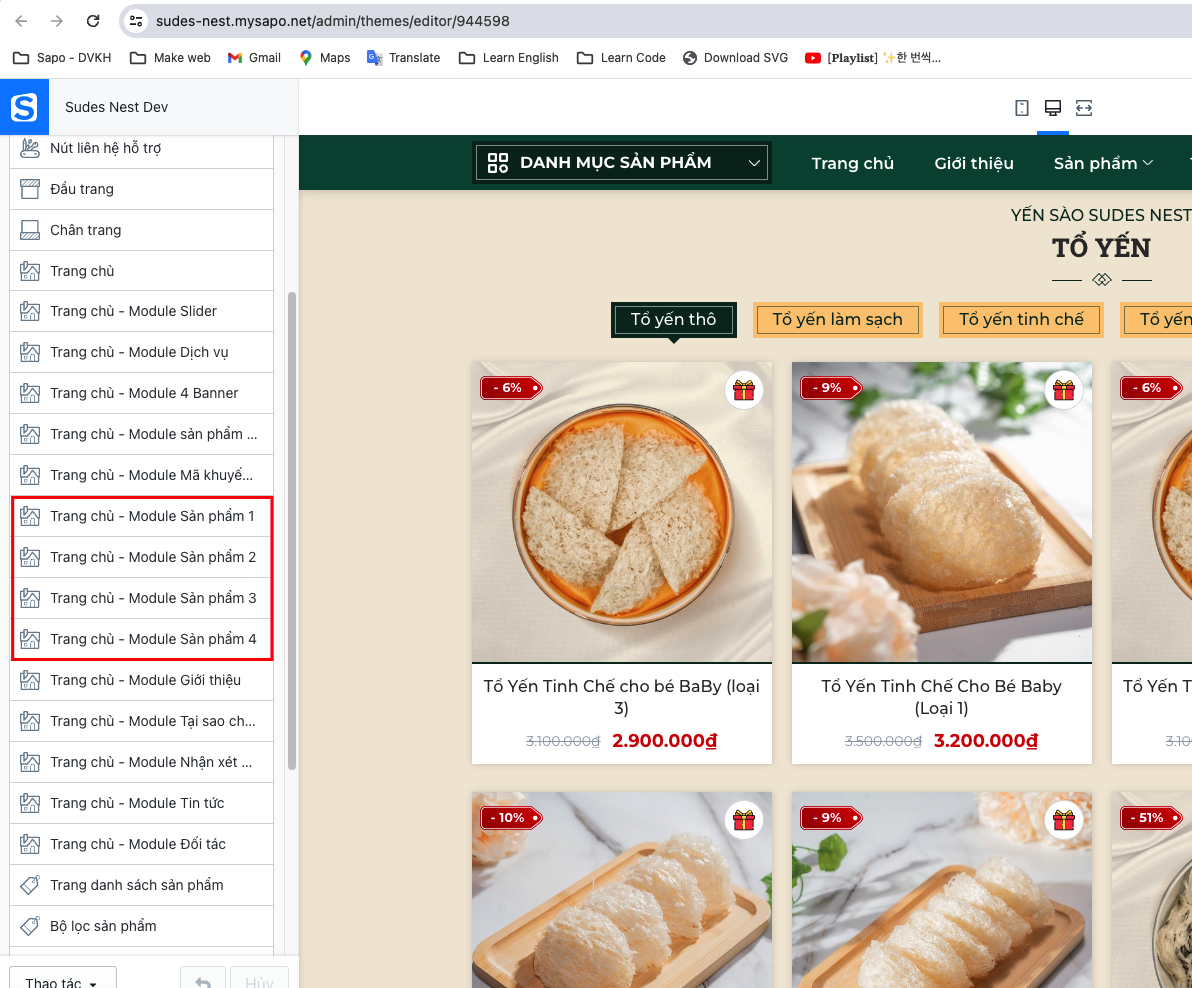Click the category grid icon in header
Viewport: 1192px width, 988px height.
[x=498, y=163]
